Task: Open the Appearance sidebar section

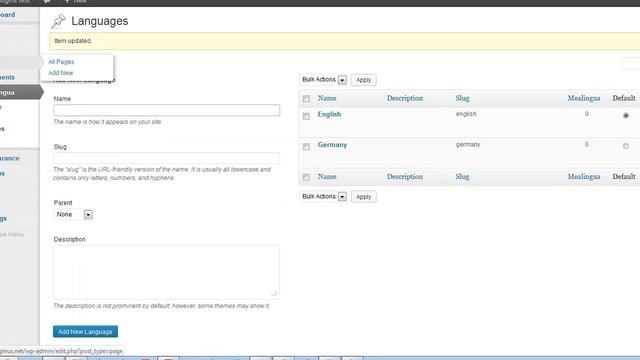Action: (x=9, y=158)
